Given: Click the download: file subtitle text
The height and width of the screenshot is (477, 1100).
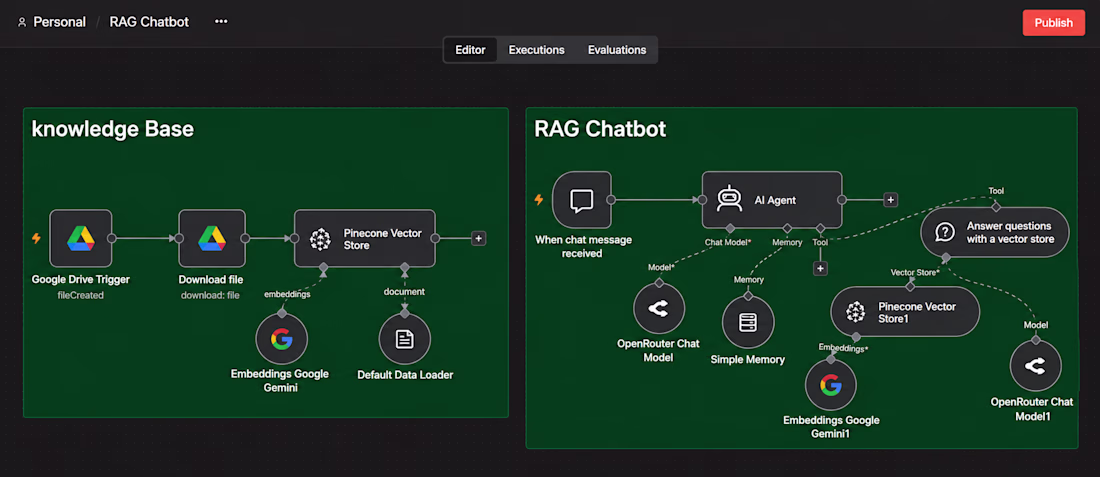Looking at the screenshot, I should 210,295.
